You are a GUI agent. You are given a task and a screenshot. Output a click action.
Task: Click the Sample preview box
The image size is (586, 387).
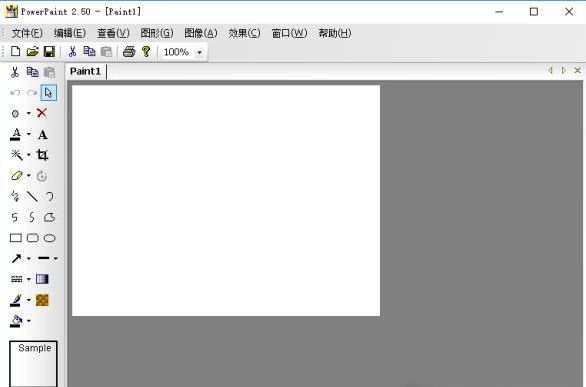click(x=33, y=363)
